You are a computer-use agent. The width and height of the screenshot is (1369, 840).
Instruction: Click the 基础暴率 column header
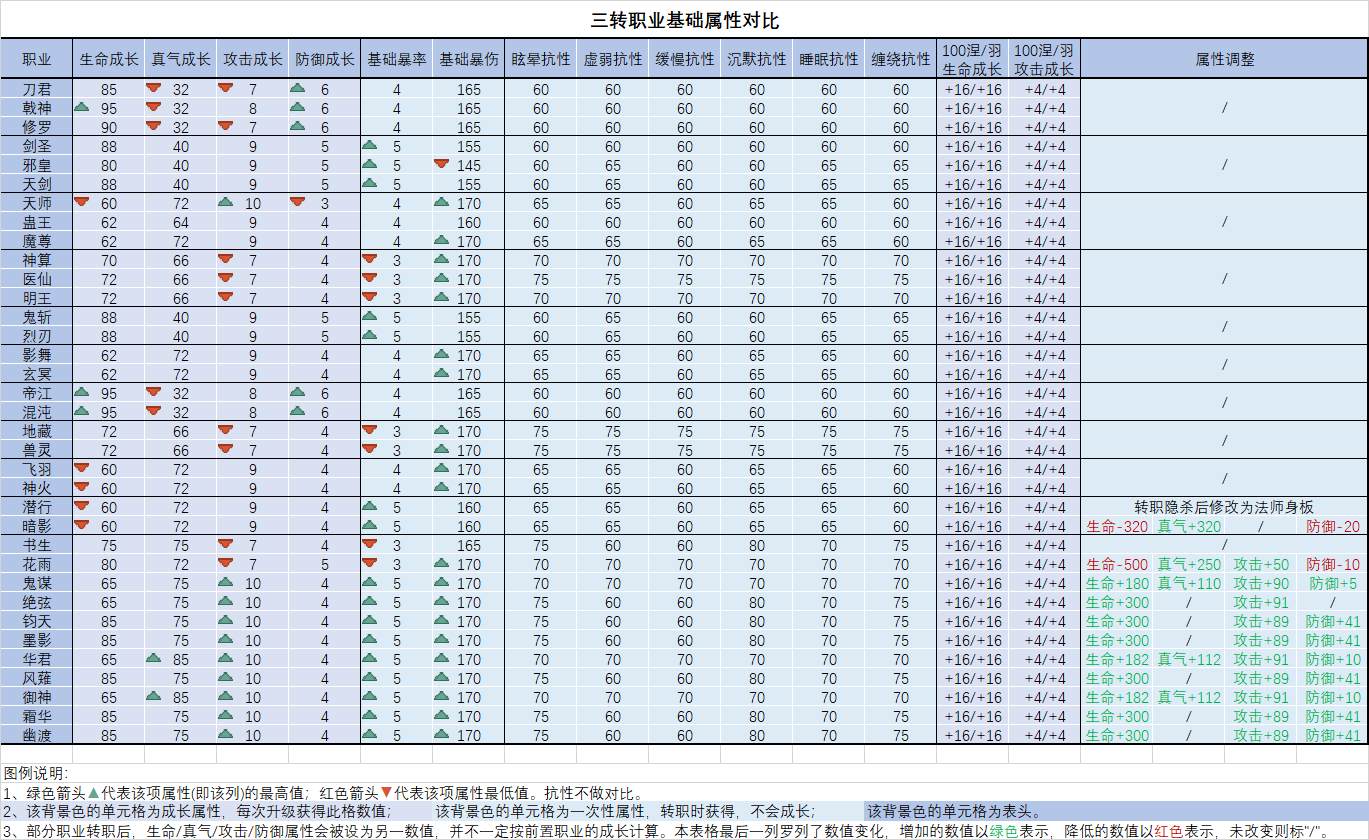click(x=397, y=59)
